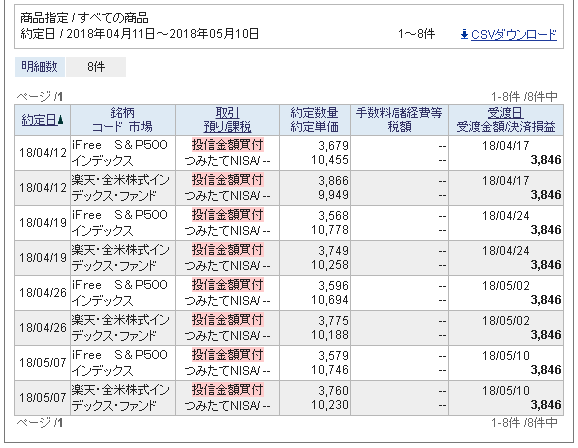This screenshot has height=448, width=578.
Task: Click the sort arrow icon next to 約定日
Action: [x=60, y=120]
